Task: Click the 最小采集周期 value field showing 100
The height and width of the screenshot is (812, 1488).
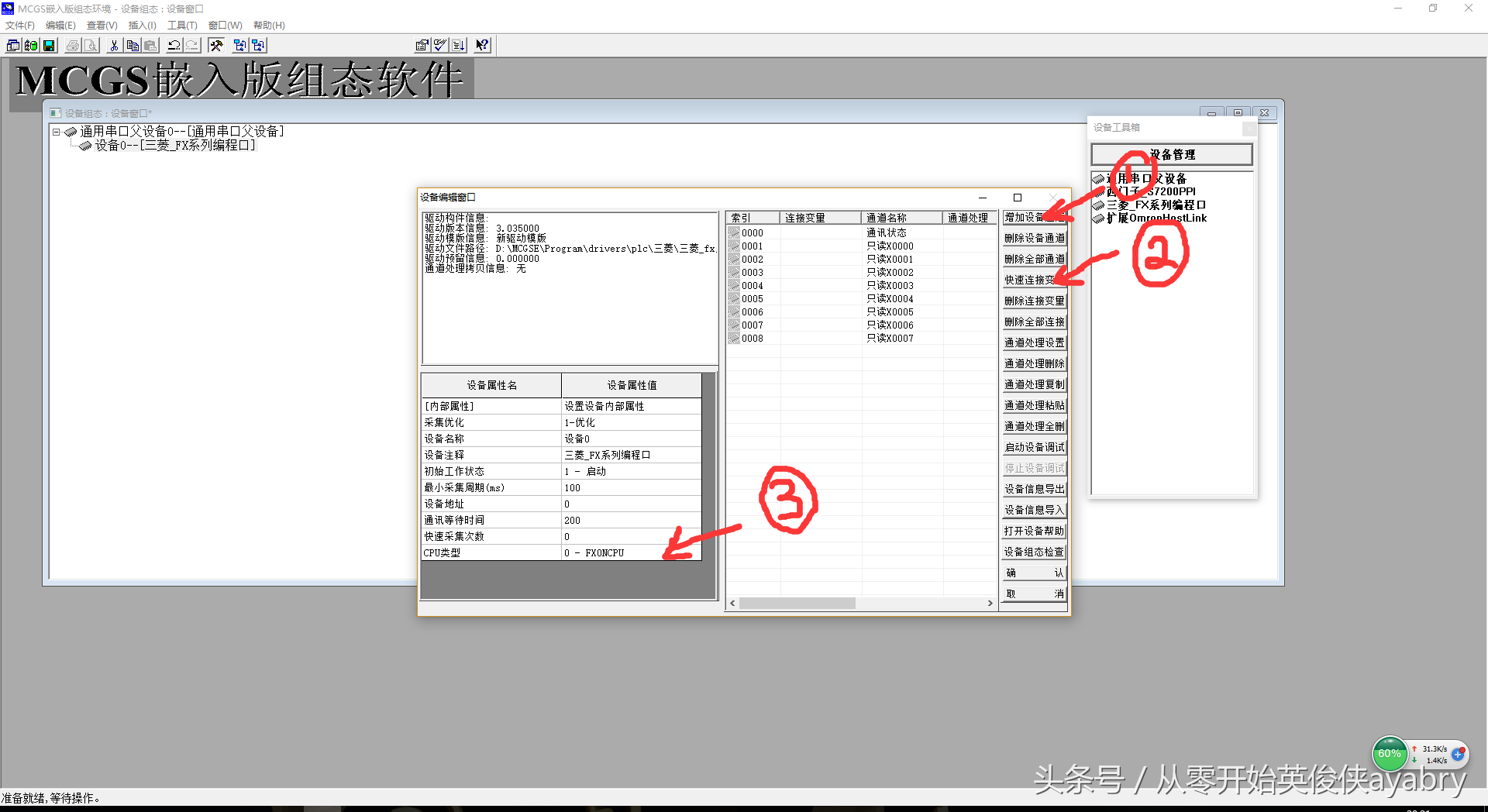Action: click(631, 488)
